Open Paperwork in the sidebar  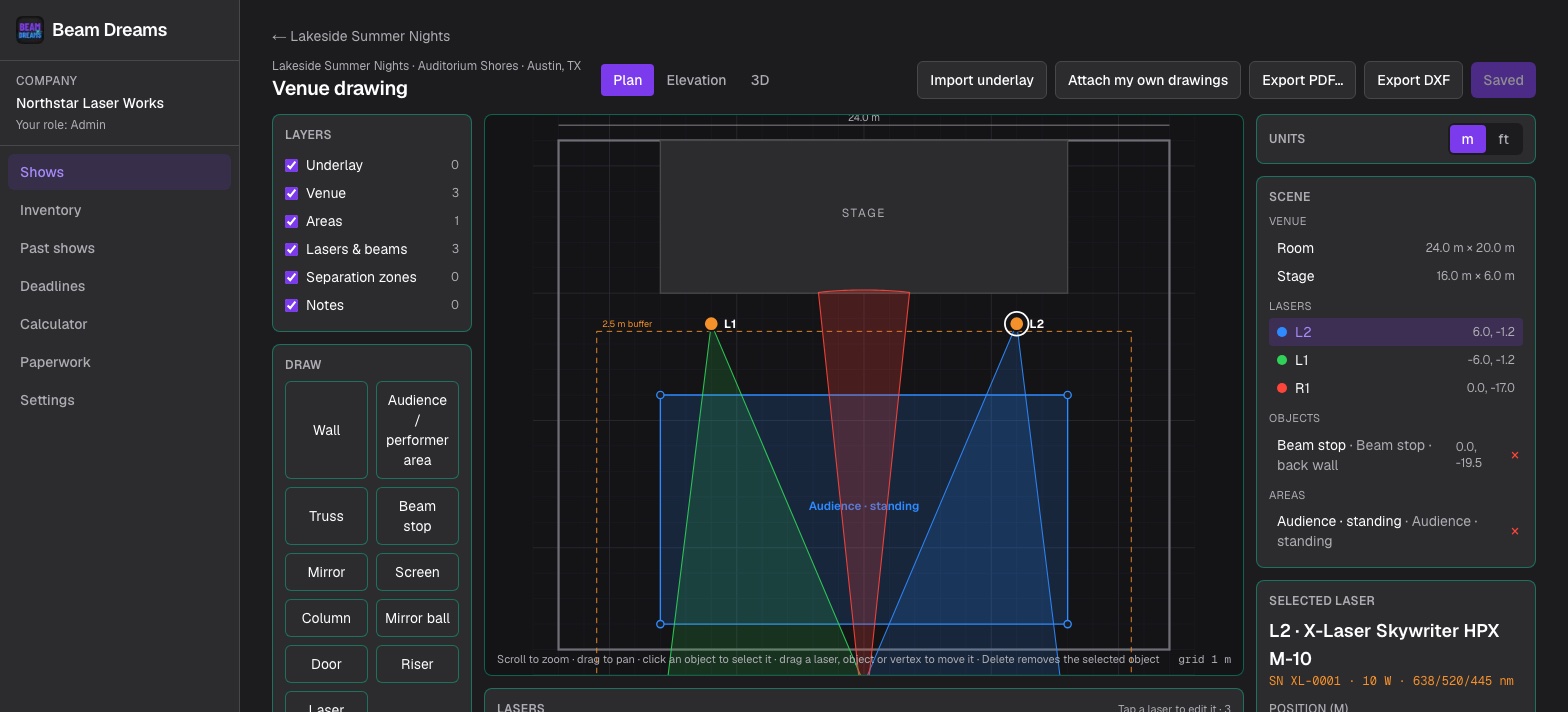(119, 362)
